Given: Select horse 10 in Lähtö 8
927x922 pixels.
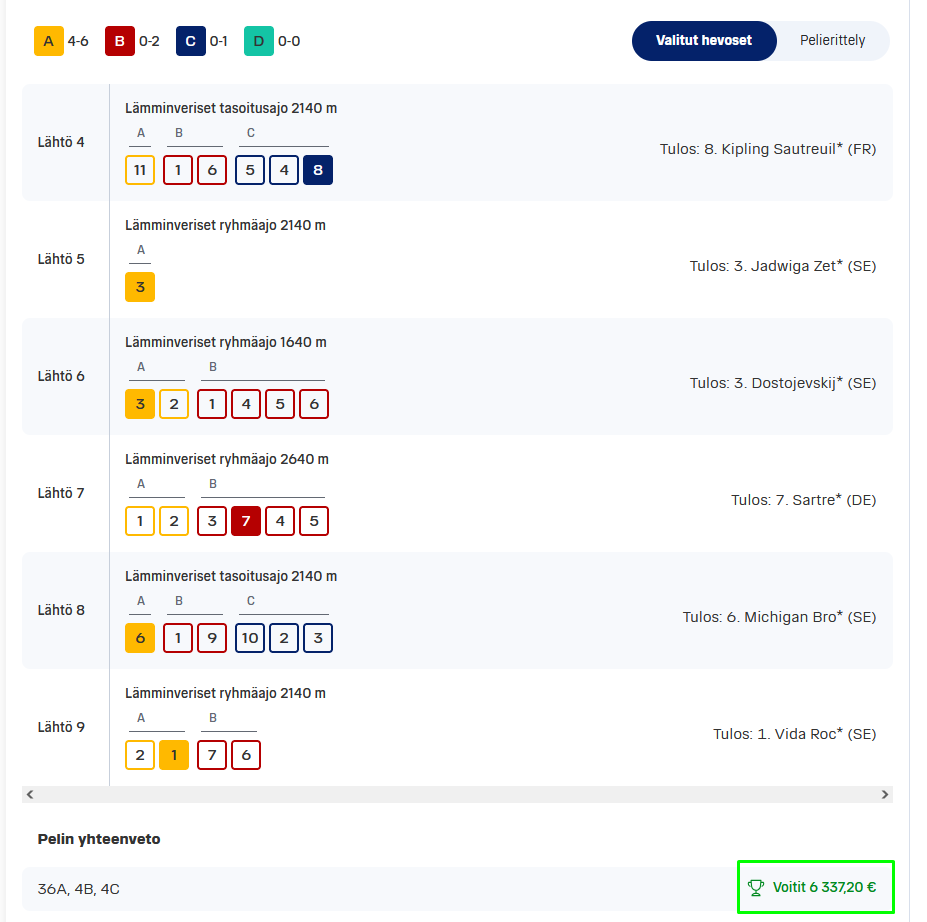Looking at the screenshot, I should [x=250, y=638].
